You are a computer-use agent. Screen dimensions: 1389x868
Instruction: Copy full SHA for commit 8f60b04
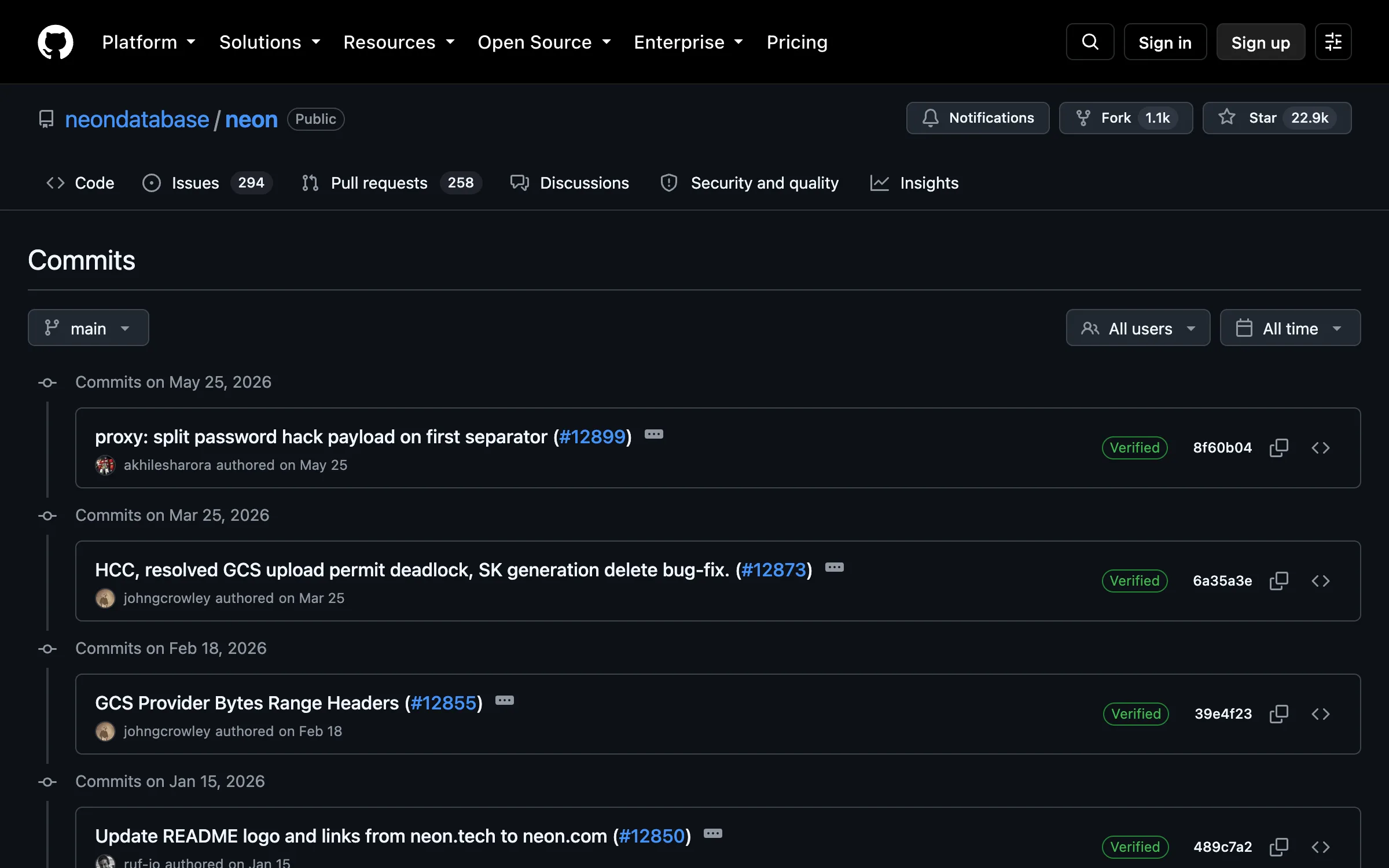pos(1278,448)
